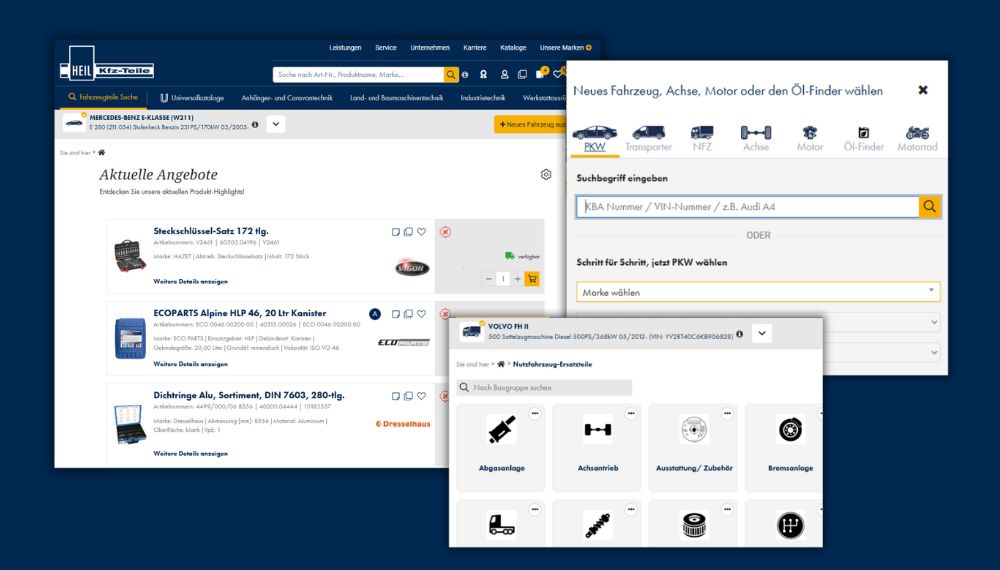Open more options on Abgasanlage tile
The width and height of the screenshot is (1000, 570).
pyautogui.click(x=535, y=414)
